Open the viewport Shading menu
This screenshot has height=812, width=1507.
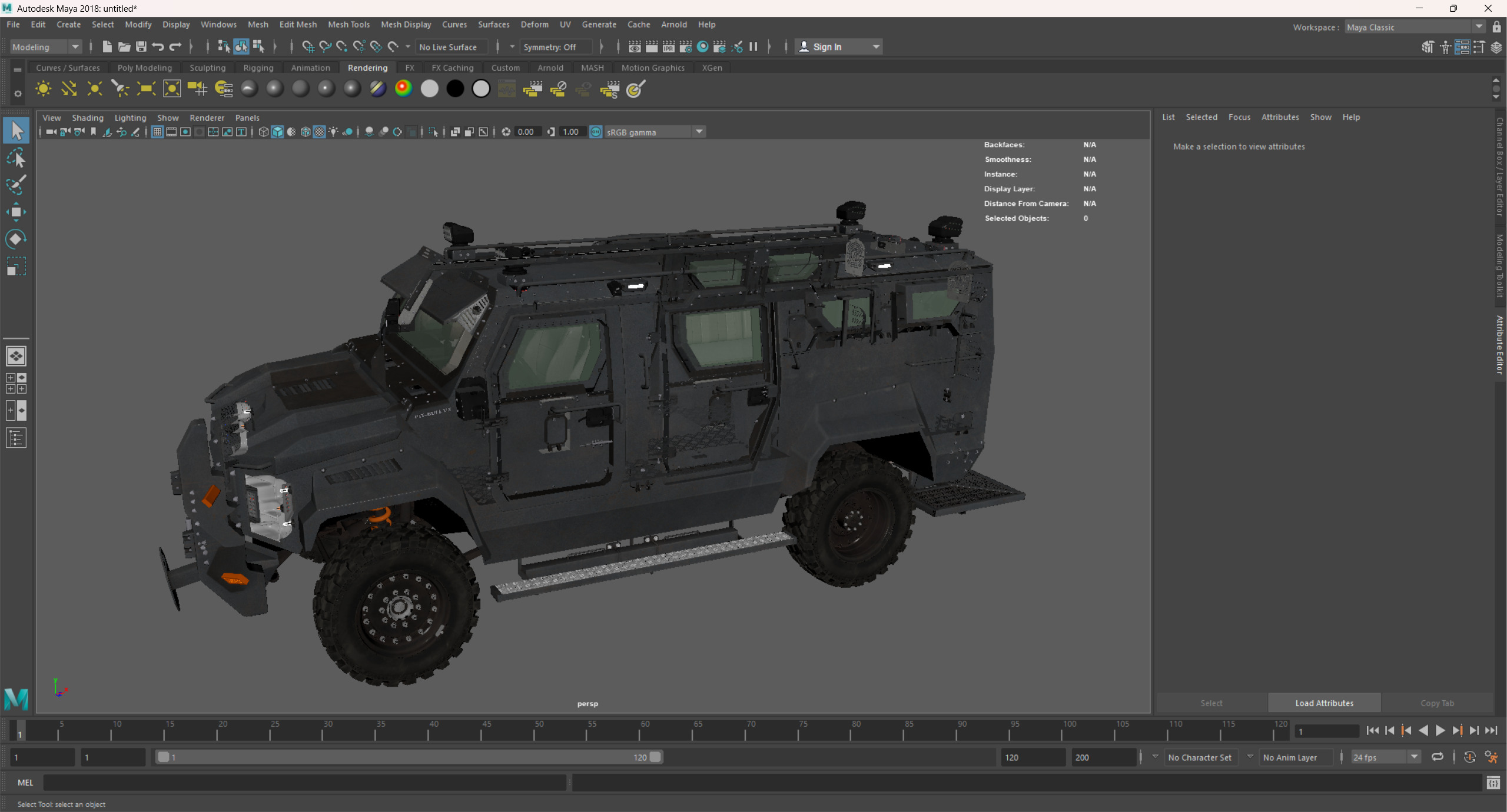tap(87, 118)
